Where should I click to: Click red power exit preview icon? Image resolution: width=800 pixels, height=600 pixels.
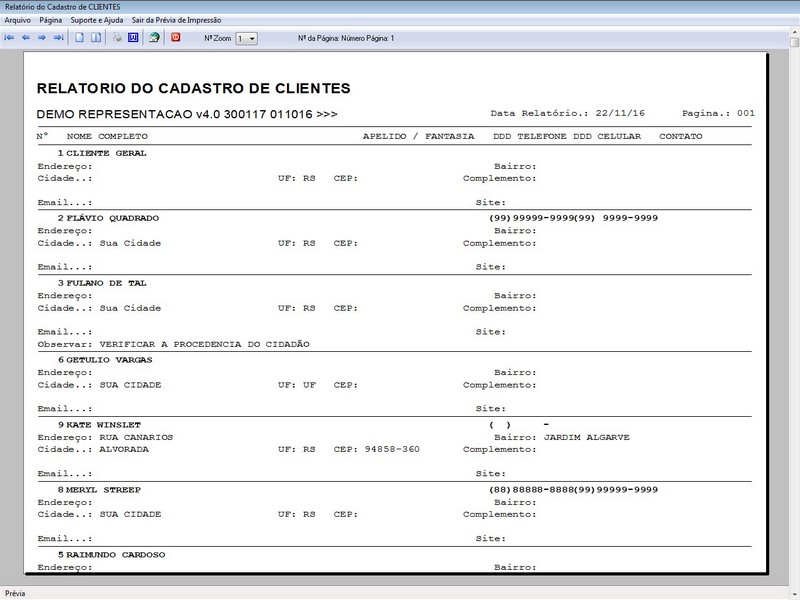(x=176, y=38)
